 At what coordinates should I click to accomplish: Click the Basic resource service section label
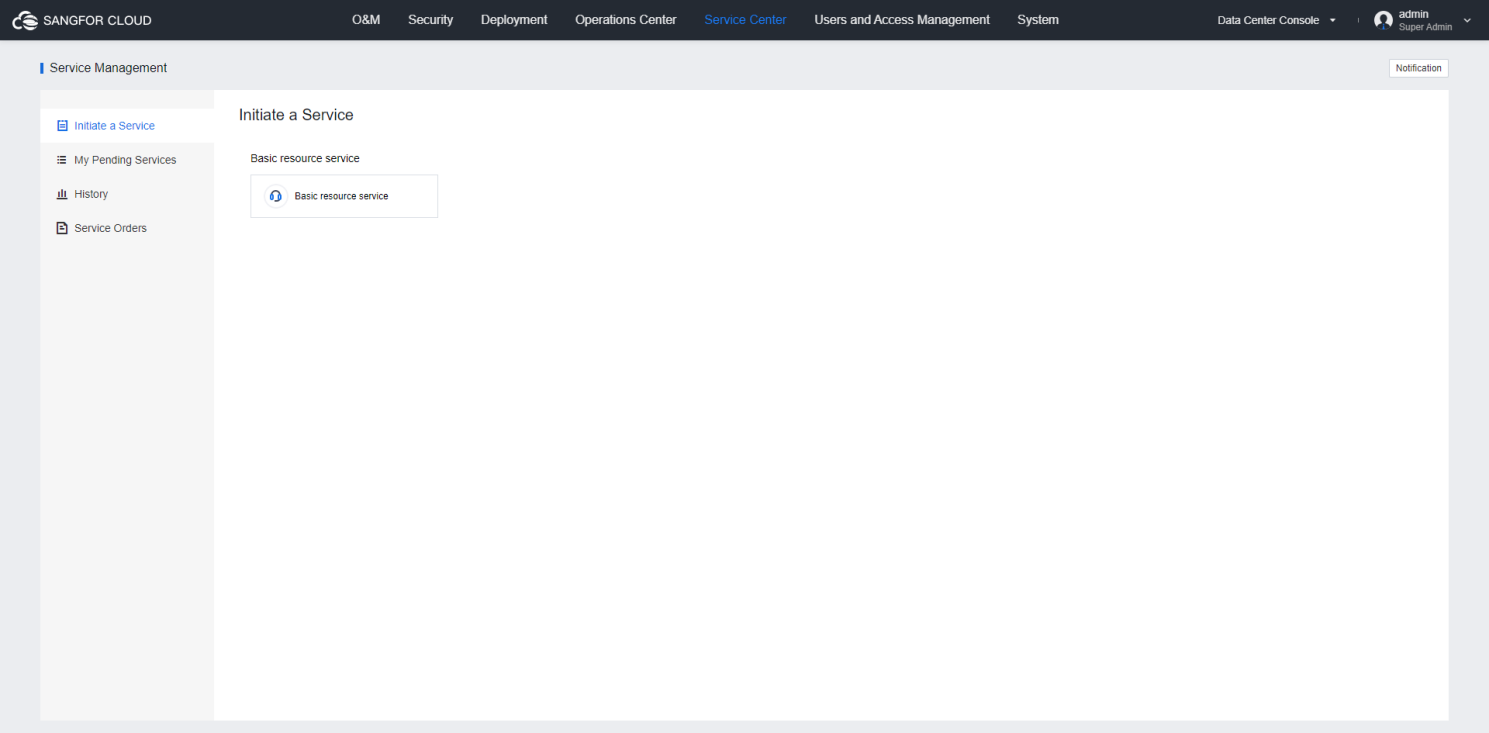click(305, 158)
